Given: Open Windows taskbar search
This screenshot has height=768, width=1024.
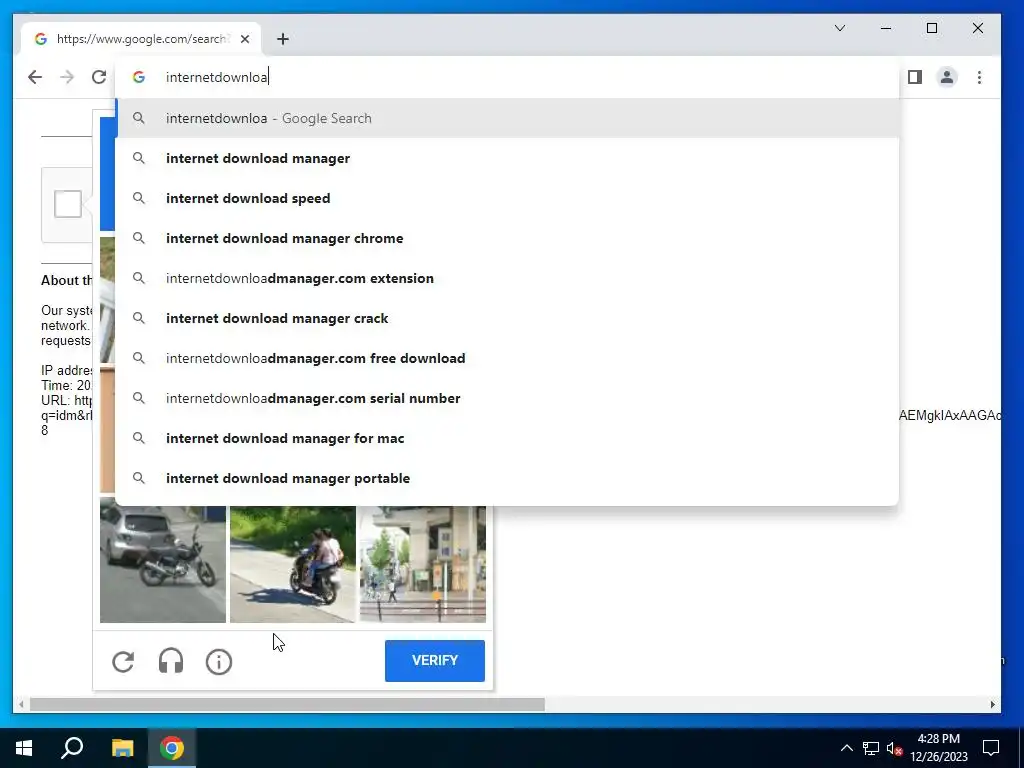Looking at the screenshot, I should click(72, 748).
